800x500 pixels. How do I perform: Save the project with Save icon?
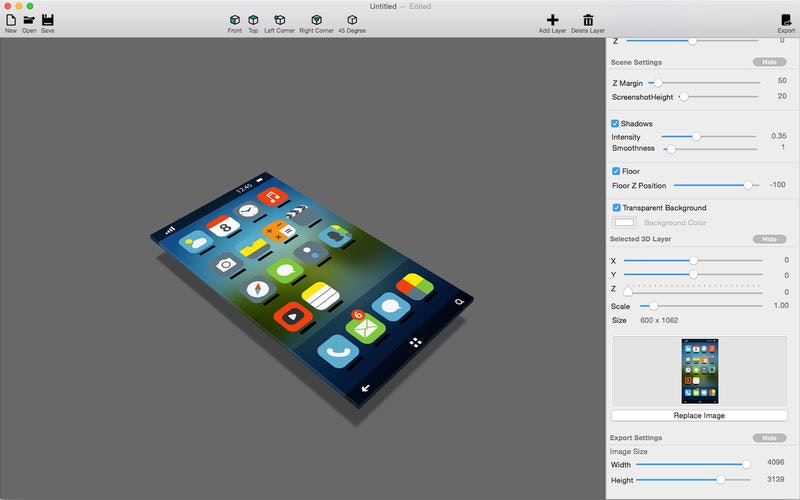(x=47, y=23)
